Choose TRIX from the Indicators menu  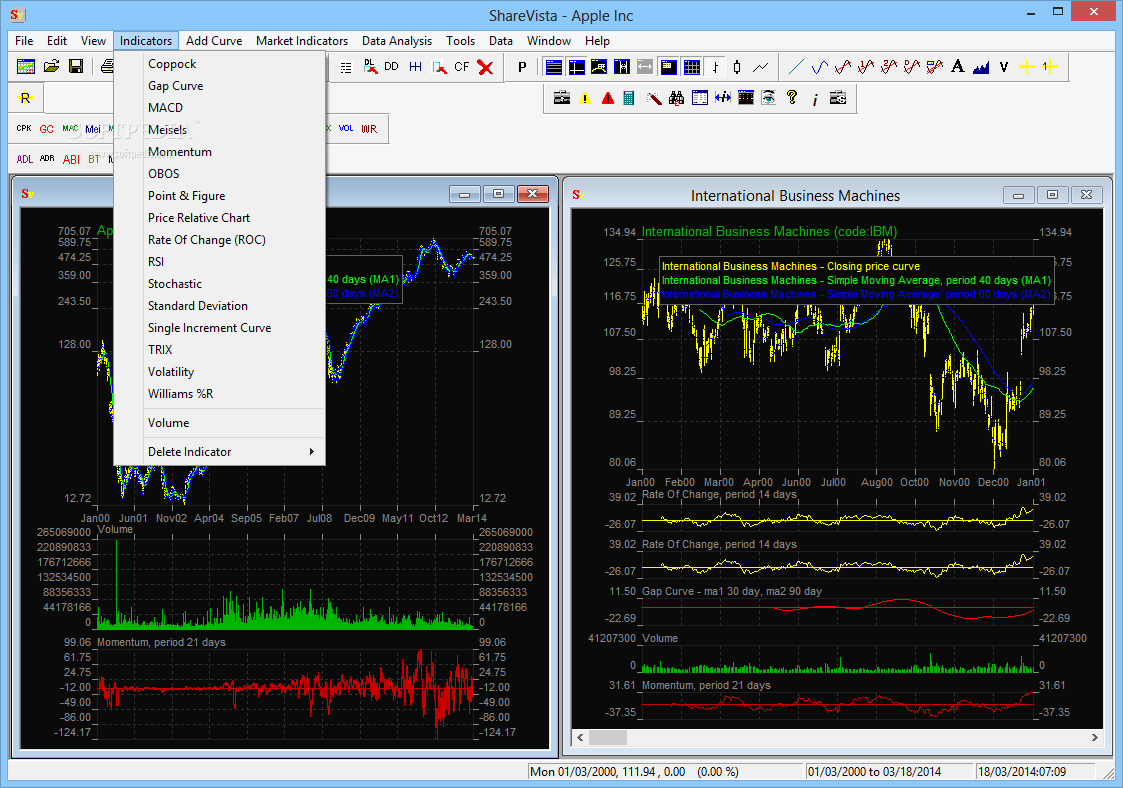coord(219,350)
